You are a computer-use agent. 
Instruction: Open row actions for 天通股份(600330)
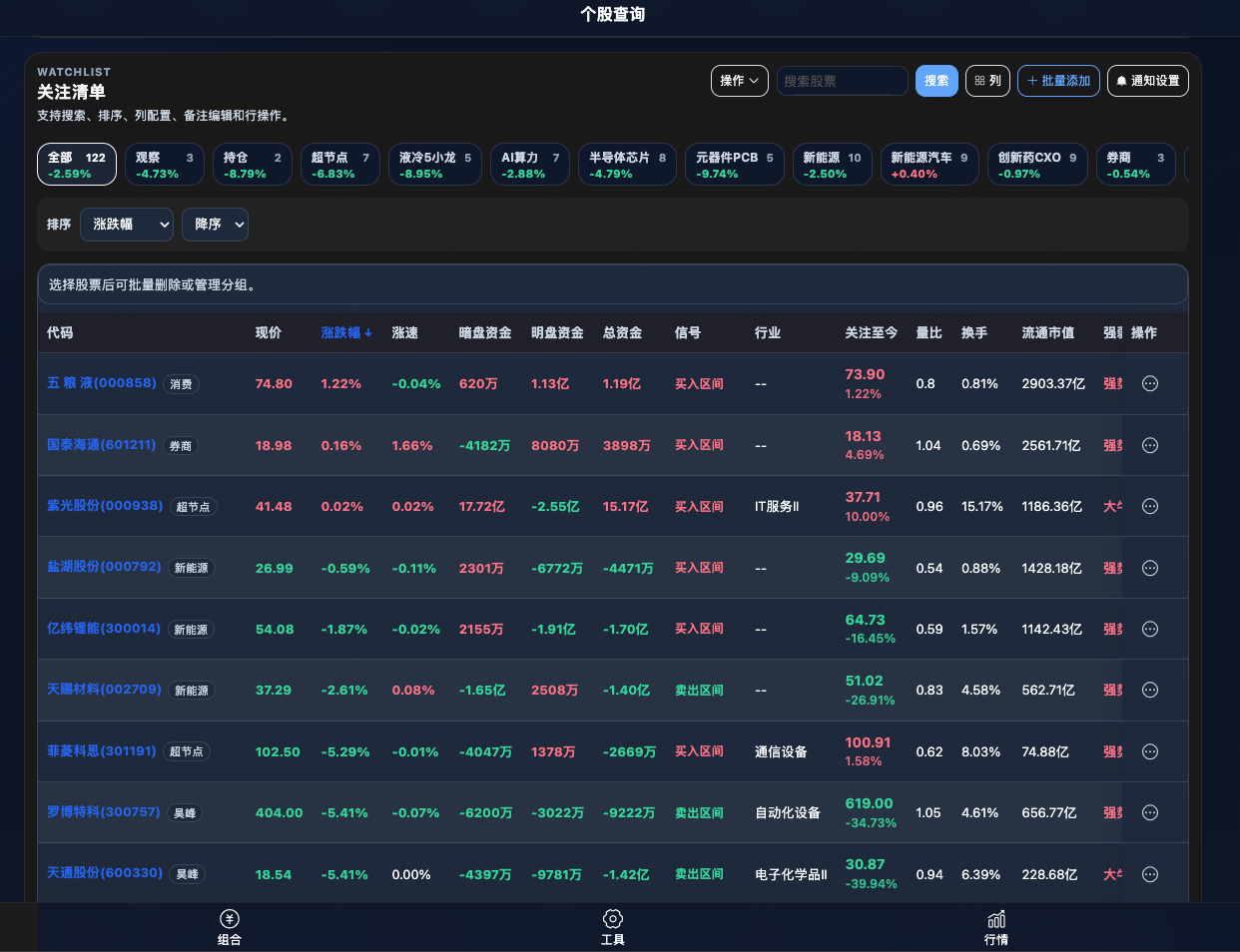(1150, 874)
